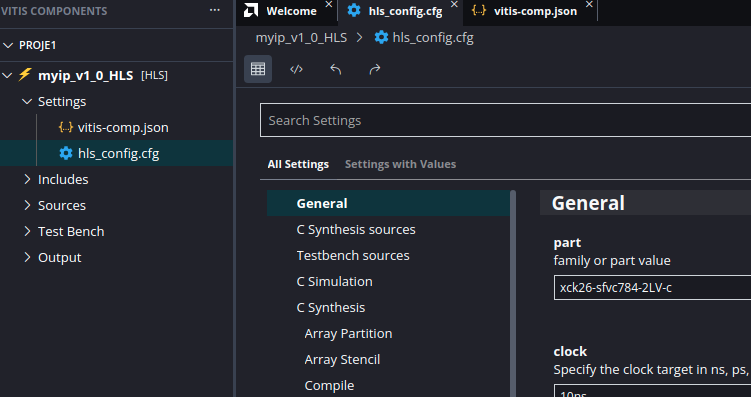Close the vitis-comp.json tab
Screen dimensions: 751x397
pyautogui.click(x=589, y=4)
